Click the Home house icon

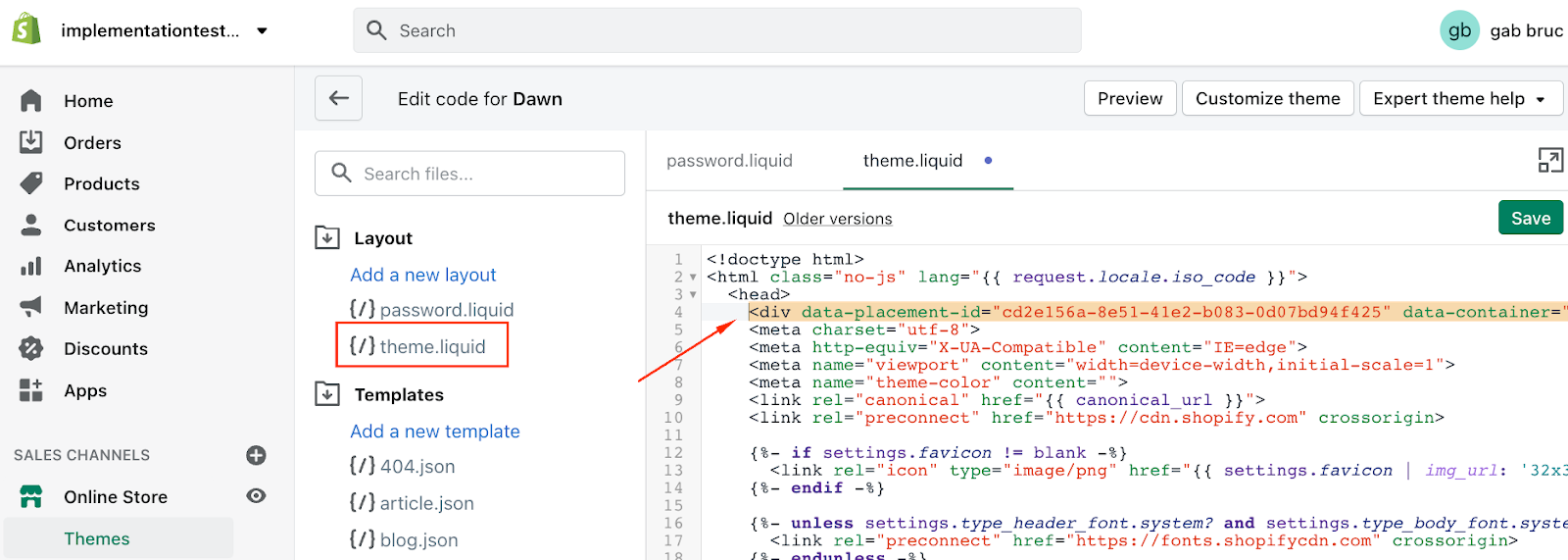point(31,101)
